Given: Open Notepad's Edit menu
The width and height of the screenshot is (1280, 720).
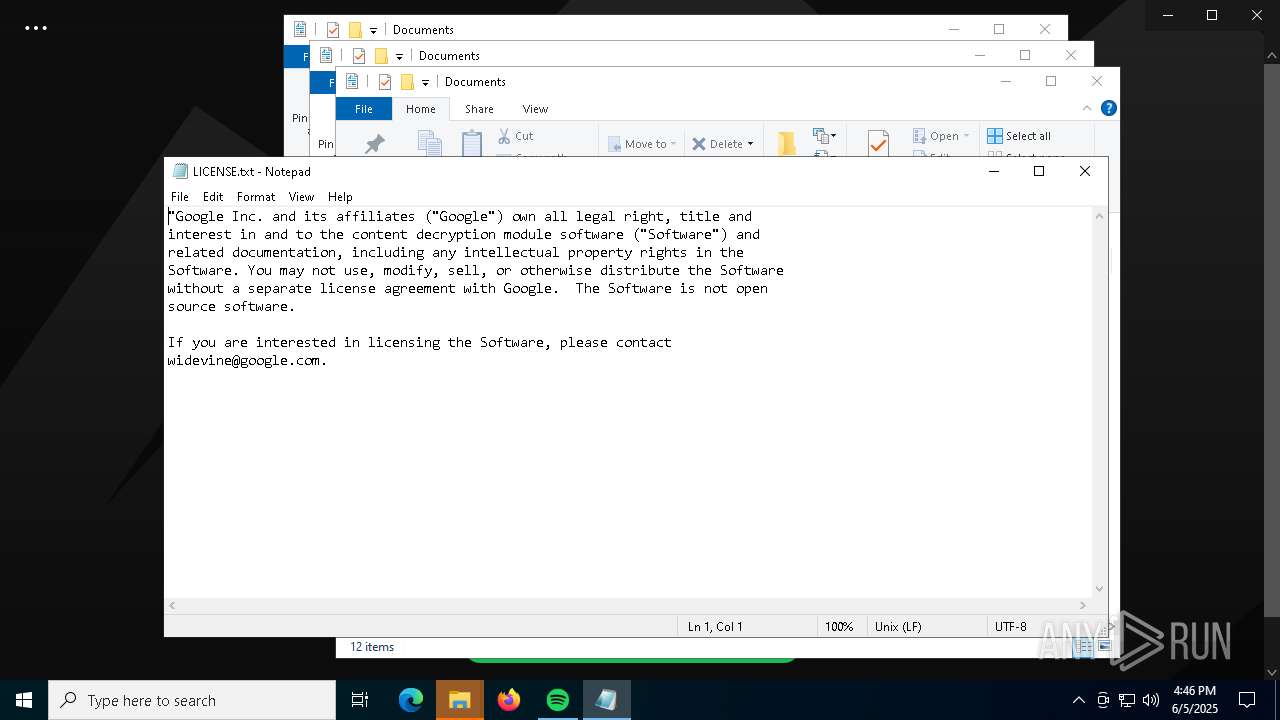Looking at the screenshot, I should click(213, 197).
